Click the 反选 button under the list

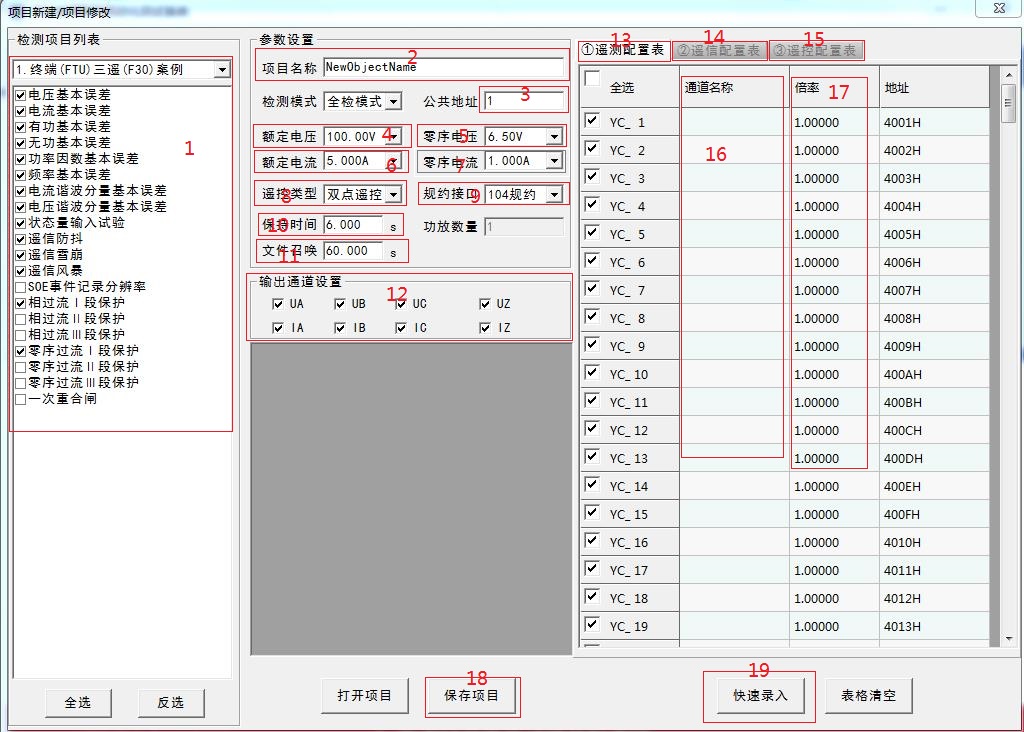tap(170, 703)
